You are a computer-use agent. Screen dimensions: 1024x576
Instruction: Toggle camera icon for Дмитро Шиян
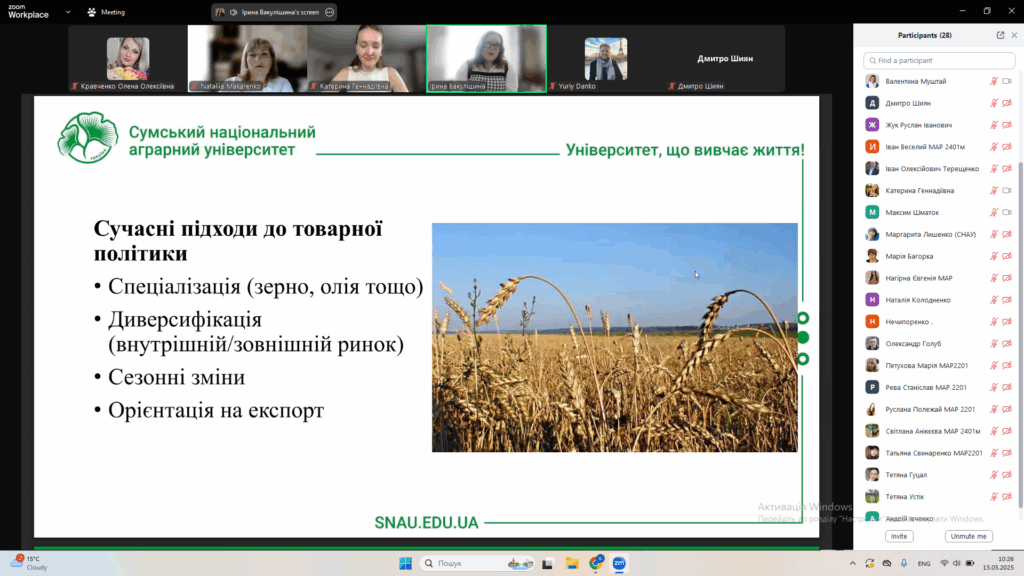1007,103
